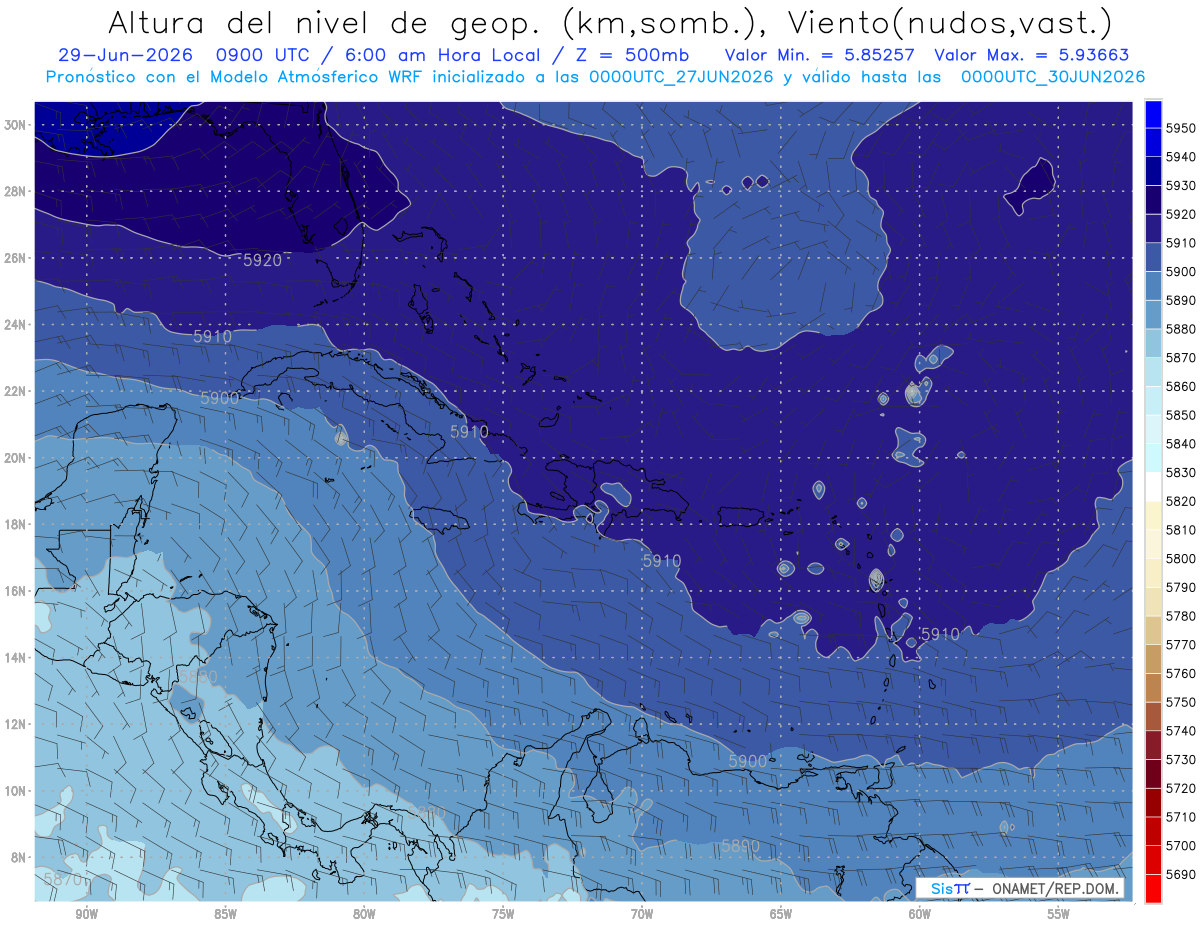Click the '5900' contour label north of Venezuela

[x=747, y=761]
